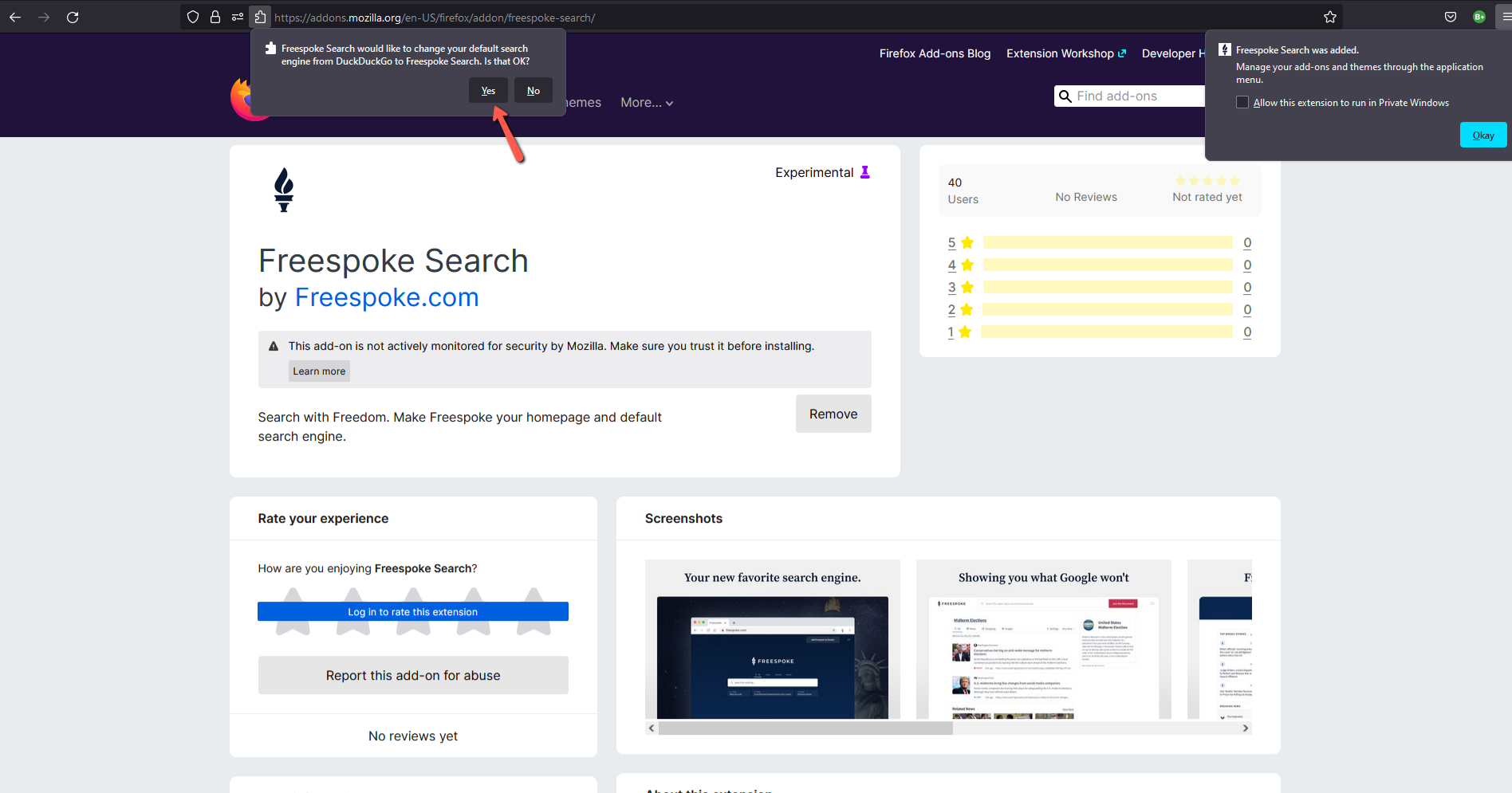The width and height of the screenshot is (1512, 793).
Task: Click the Not rated yet label
Action: coord(1207,197)
